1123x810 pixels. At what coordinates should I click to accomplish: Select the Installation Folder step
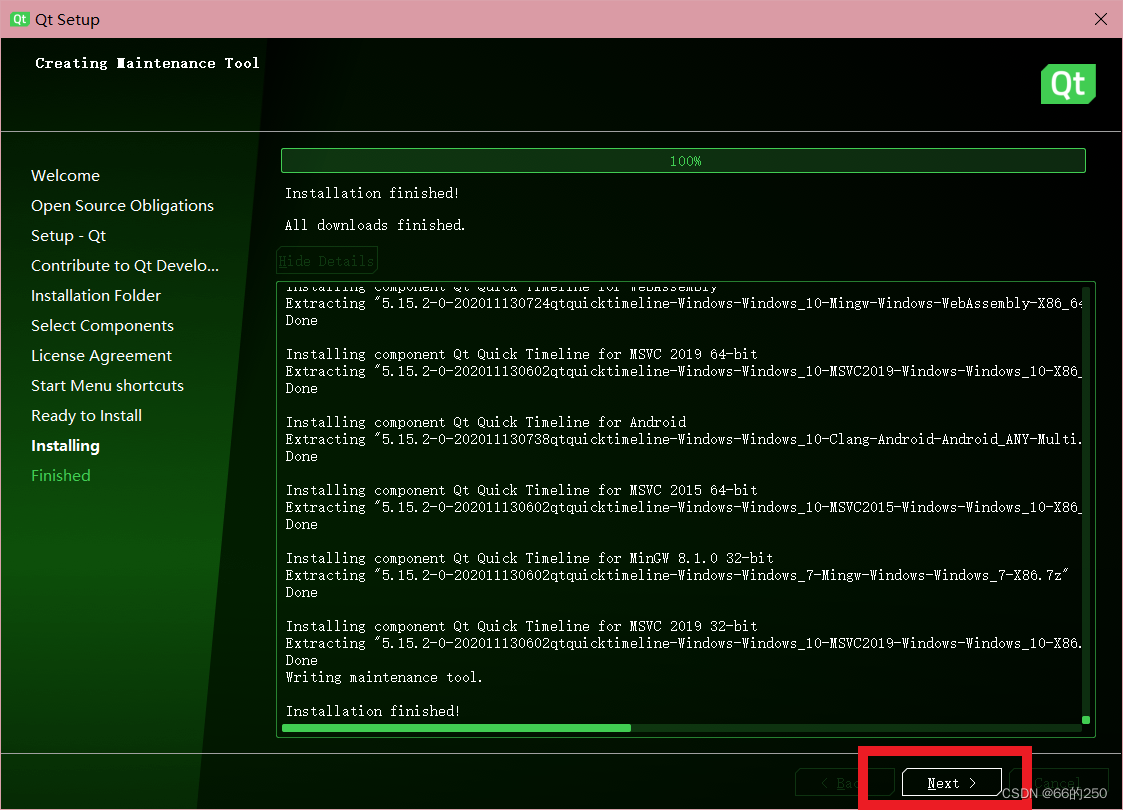click(96, 296)
